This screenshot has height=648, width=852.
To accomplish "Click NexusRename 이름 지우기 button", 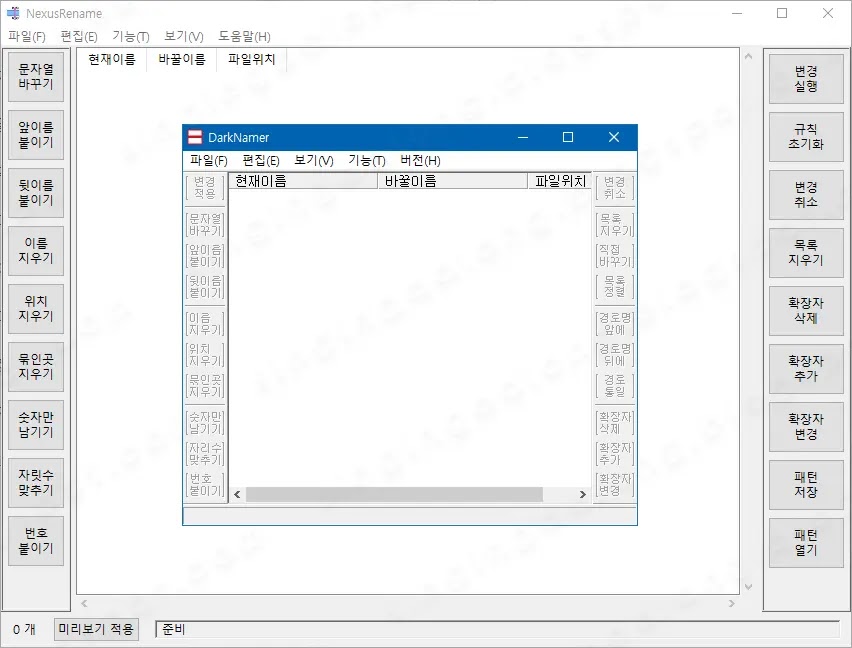I will click(x=36, y=250).
